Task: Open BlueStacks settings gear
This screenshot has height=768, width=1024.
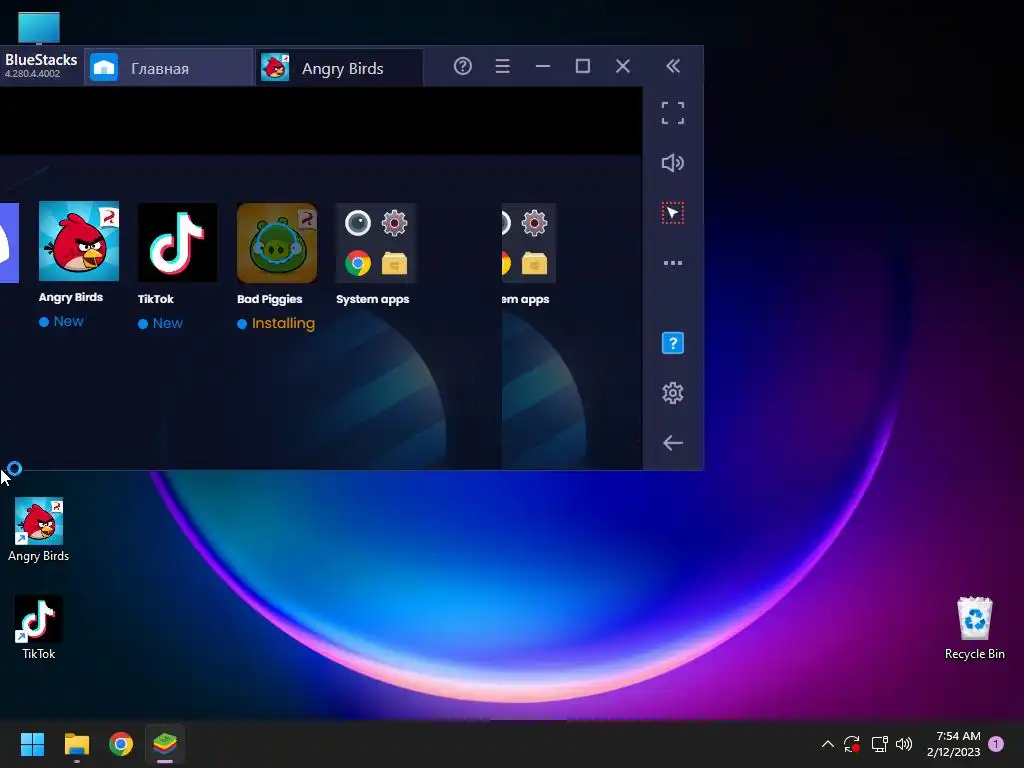Action: pyautogui.click(x=673, y=393)
